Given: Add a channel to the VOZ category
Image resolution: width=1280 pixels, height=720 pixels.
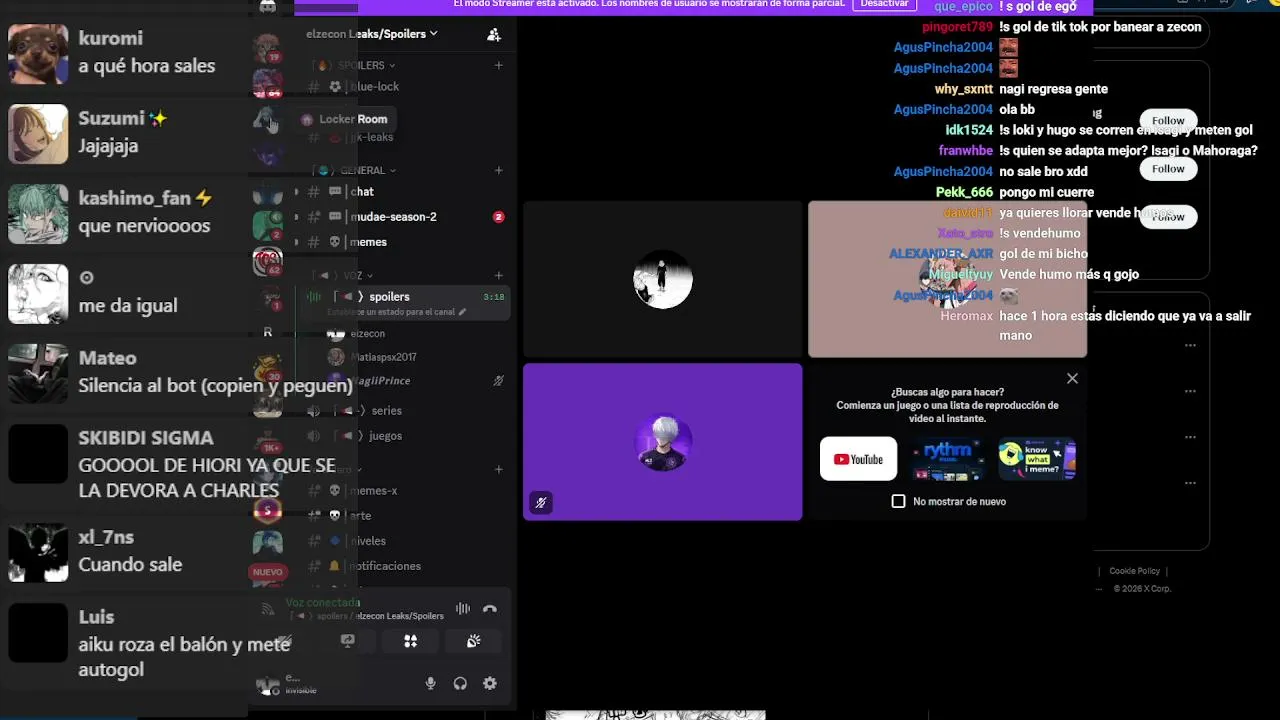Looking at the screenshot, I should (499, 275).
